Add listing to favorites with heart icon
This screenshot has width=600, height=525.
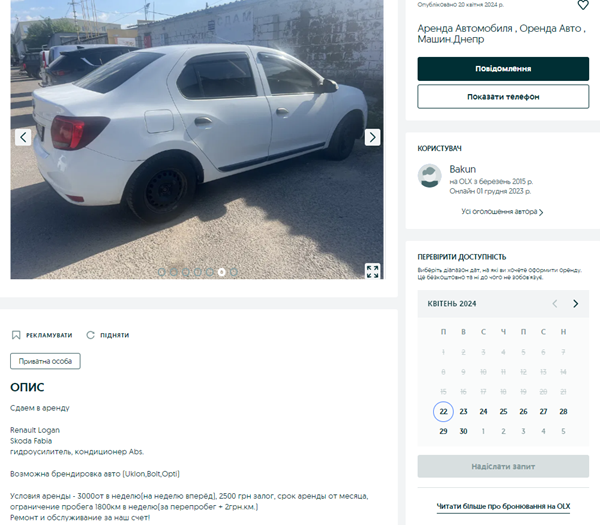583,5
